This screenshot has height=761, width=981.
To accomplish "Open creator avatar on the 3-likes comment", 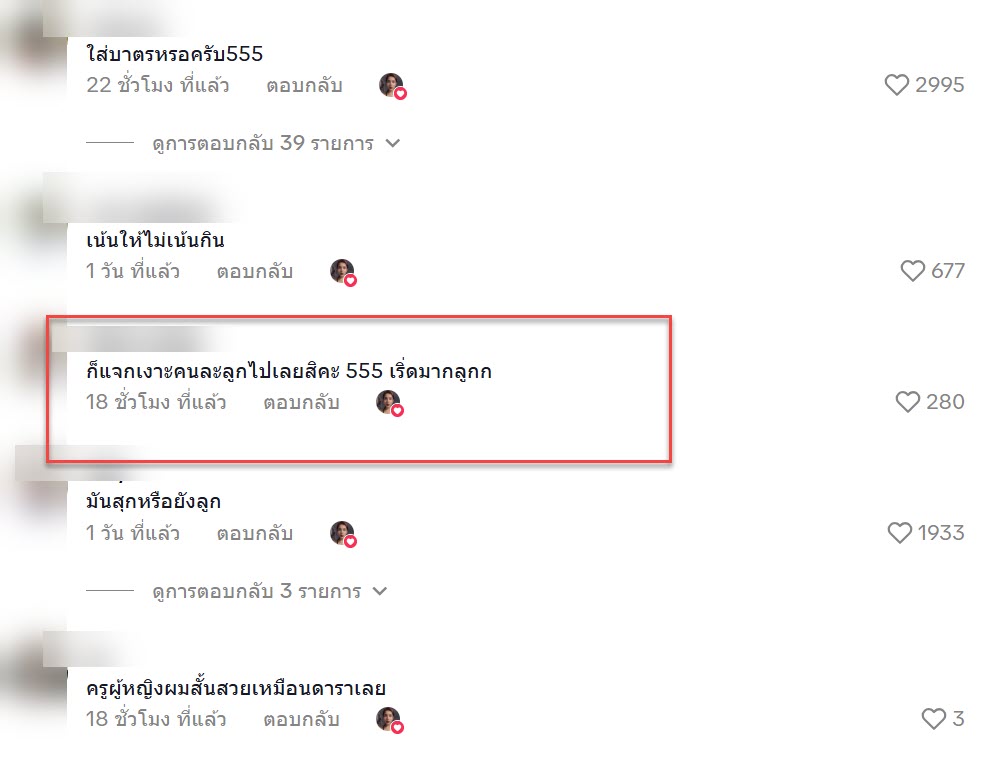I will click(389, 720).
